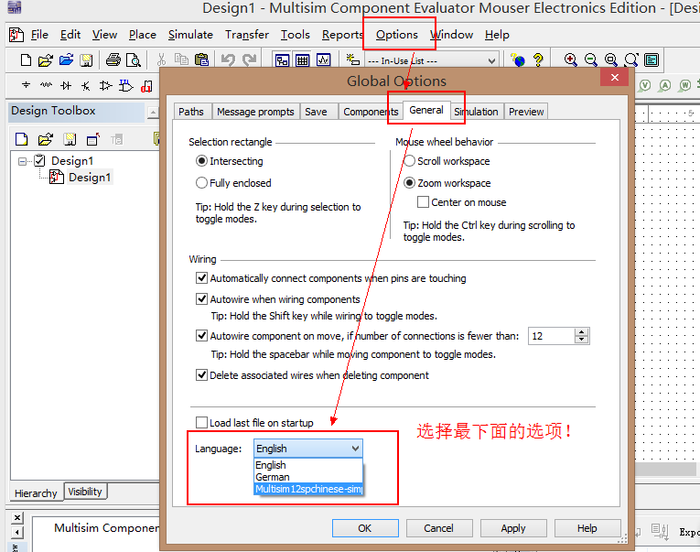
Task: Click the New design icon in main toolbar
Action: click(26, 60)
